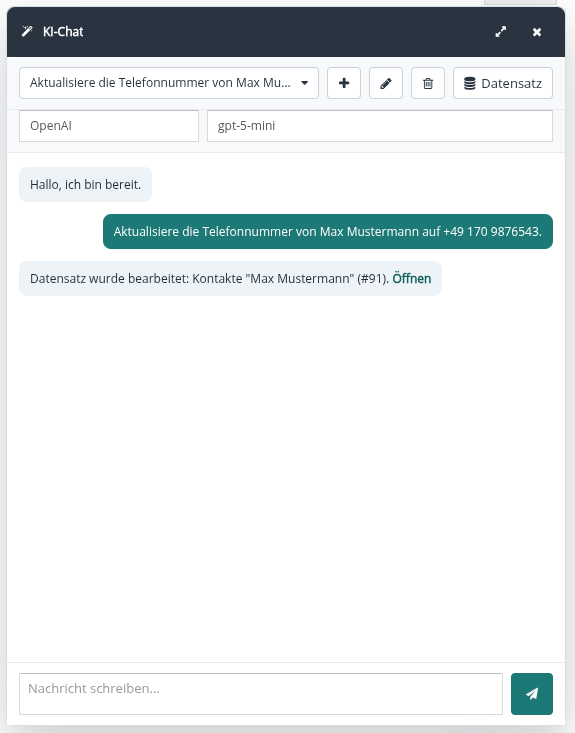Click the 'Hallo, ich bin bereit.' message

86,185
